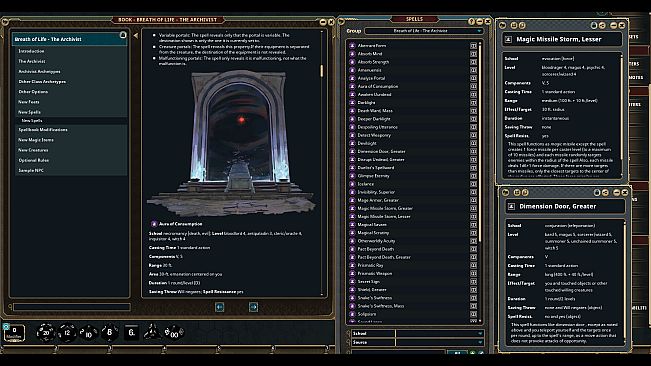This screenshot has height=366, width=651.
Task: Go to next page in book
Action: pyautogui.click(x=253, y=307)
